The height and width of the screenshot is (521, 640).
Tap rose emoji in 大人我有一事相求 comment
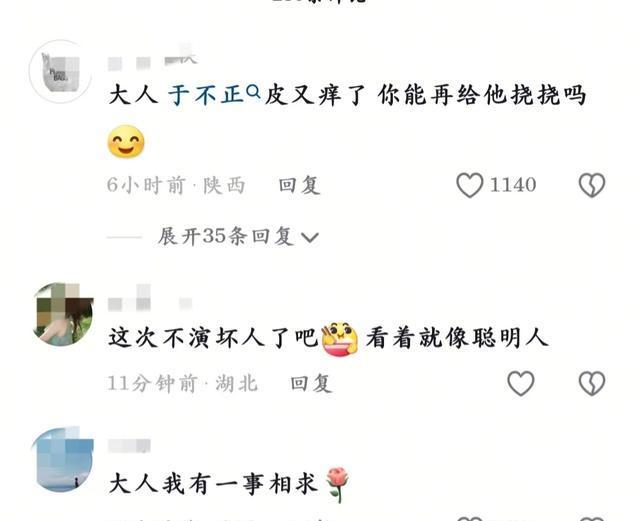point(338,484)
